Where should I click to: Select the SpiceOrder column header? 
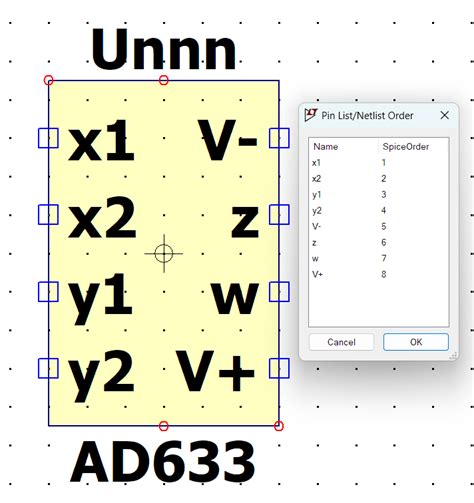(x=406, y=147)
